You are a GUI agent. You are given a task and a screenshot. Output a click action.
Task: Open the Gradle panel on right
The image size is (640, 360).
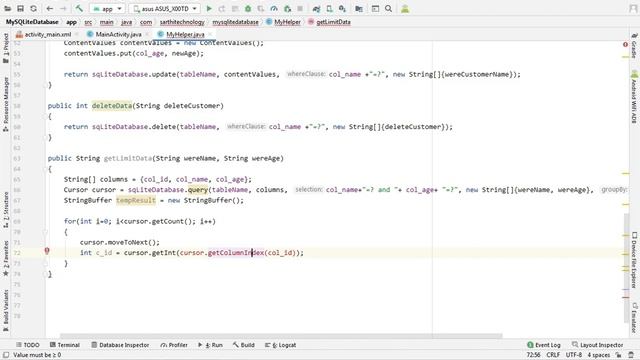[x=634, y=47]
